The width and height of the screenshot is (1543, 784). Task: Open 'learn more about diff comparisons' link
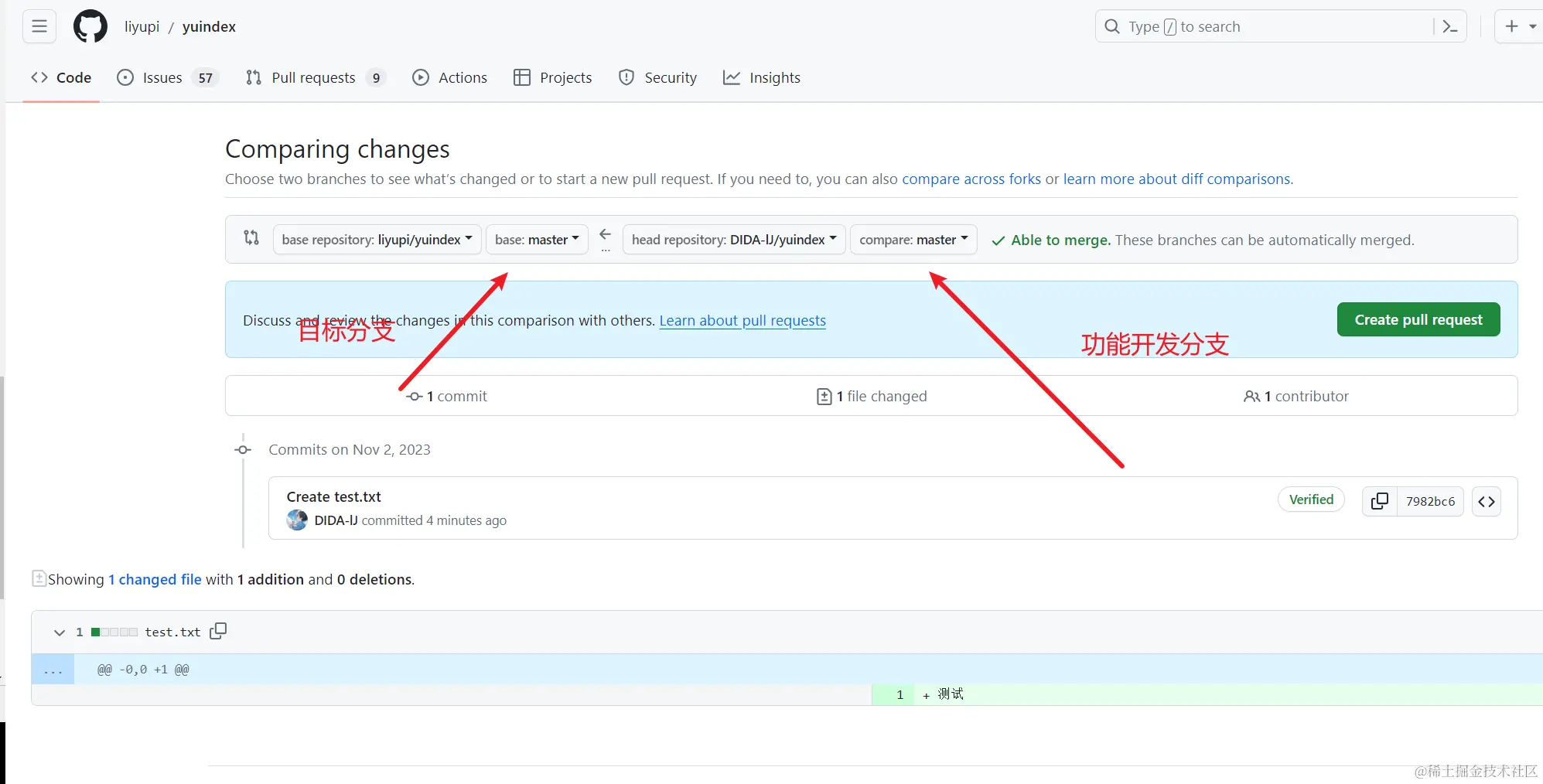pyautogui.click(x=1177, y=179)
